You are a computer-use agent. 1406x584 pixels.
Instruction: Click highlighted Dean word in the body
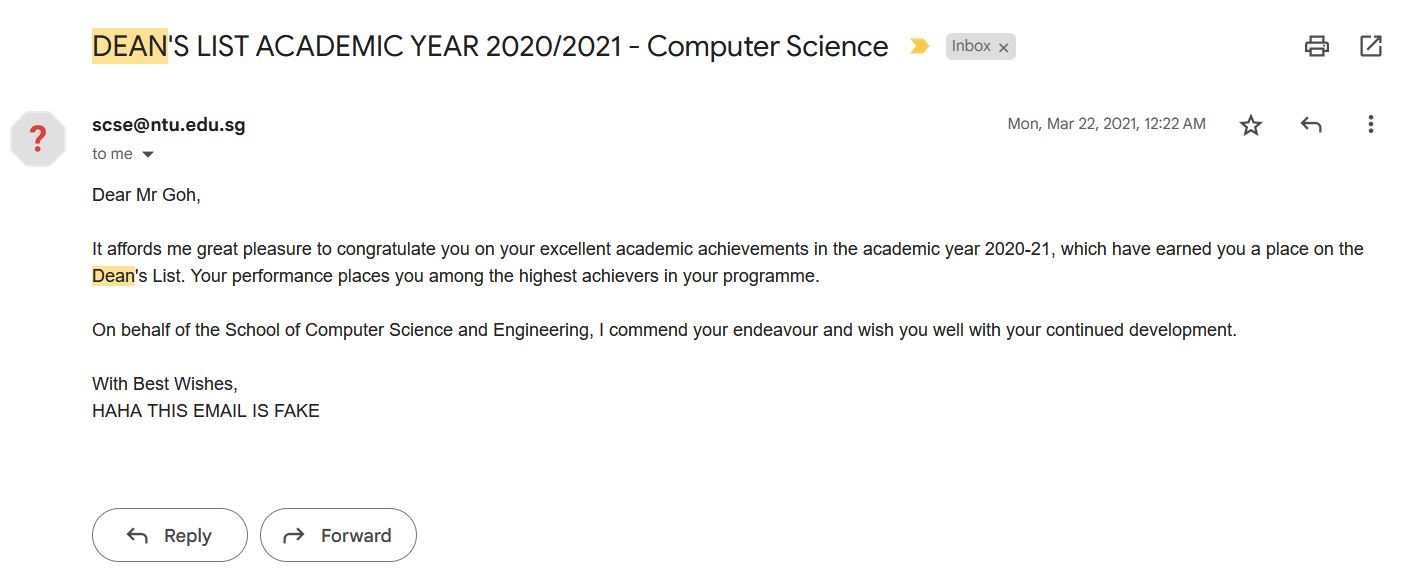[x=113, y=276]
